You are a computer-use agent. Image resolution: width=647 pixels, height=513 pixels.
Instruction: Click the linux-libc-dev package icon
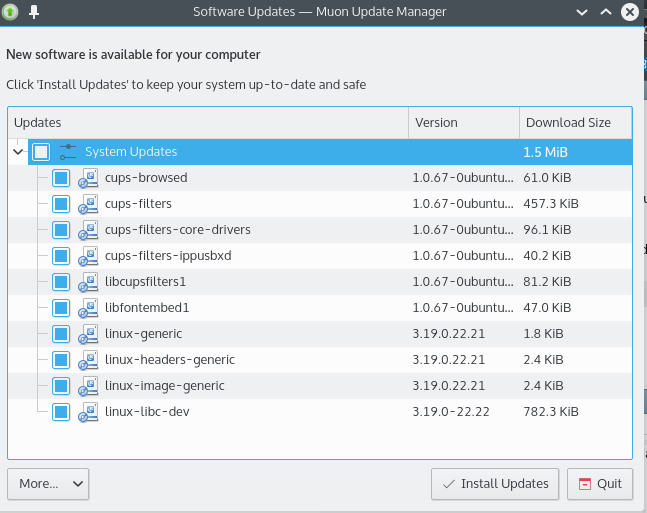pyautogui.click(x=88, y=412)
